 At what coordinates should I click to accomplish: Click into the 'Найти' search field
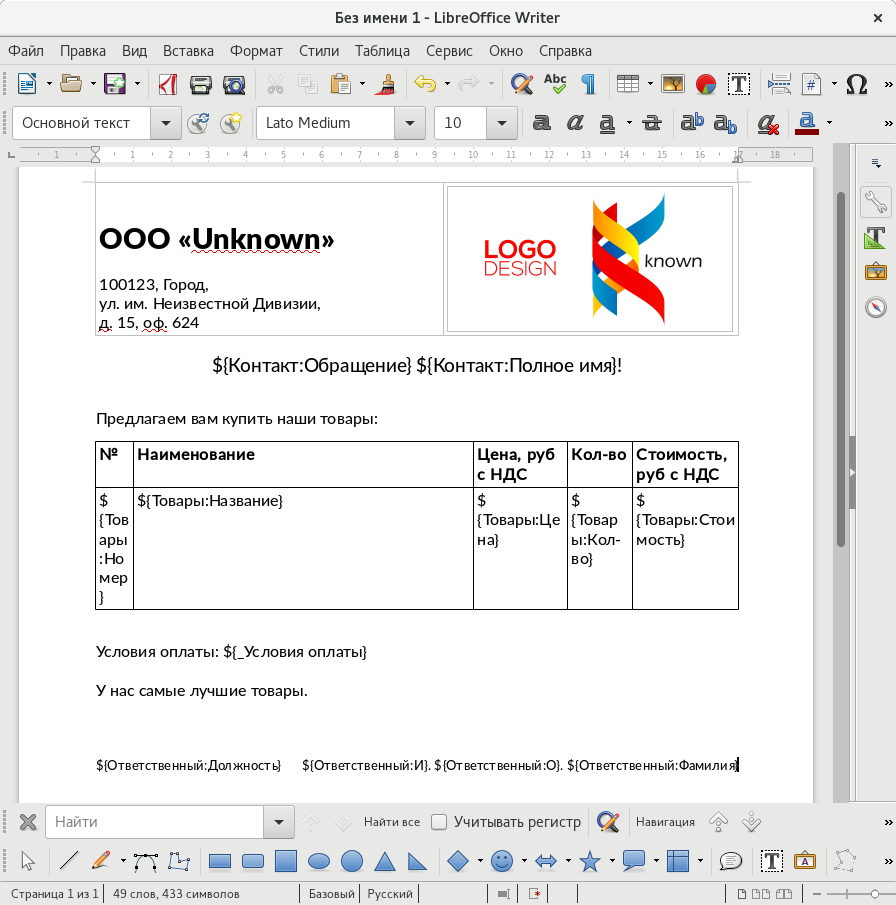coord(155,822)
